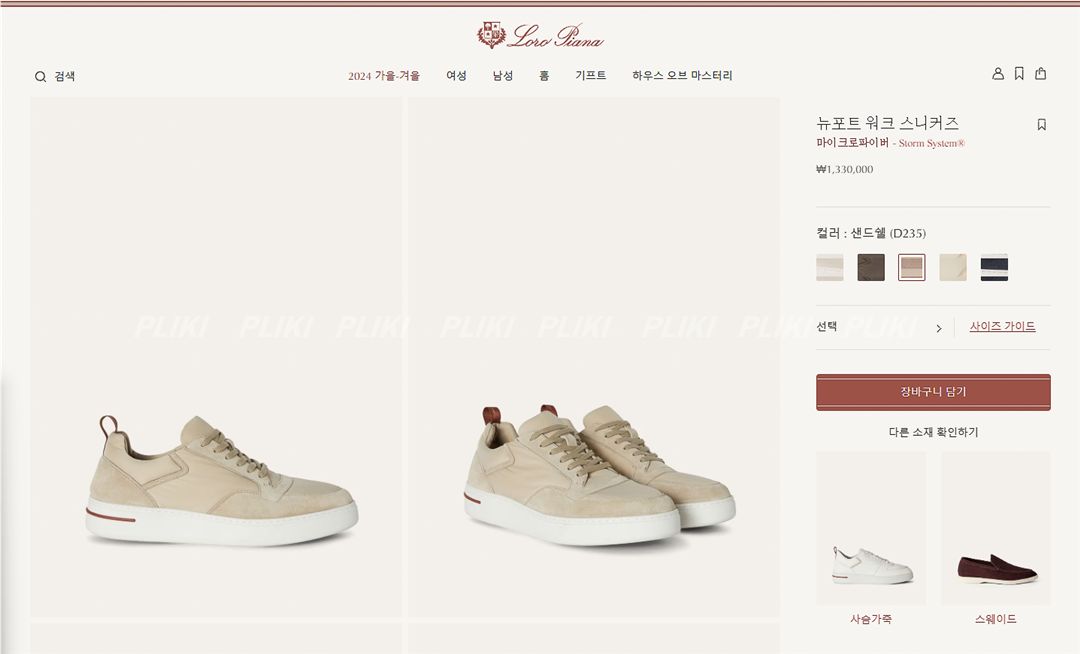Open the 사이즈 가이드 link

point(1002,326)
